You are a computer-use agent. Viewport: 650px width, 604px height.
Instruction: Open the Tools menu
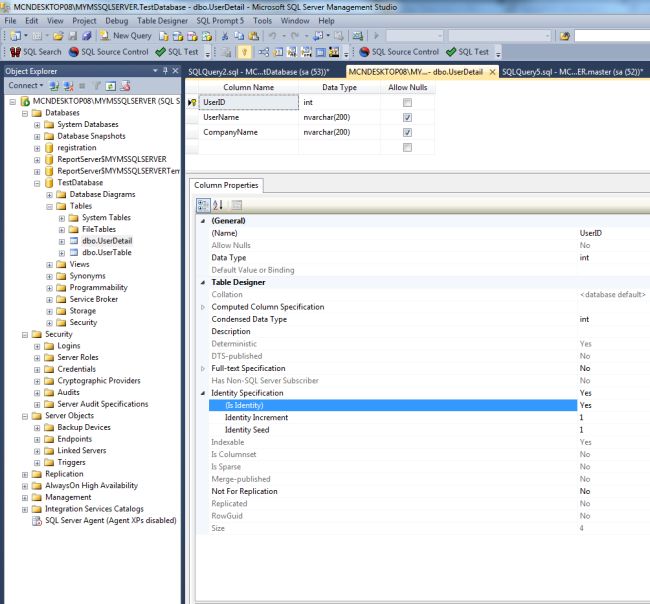pyautogui.click(x=262, y=21)
